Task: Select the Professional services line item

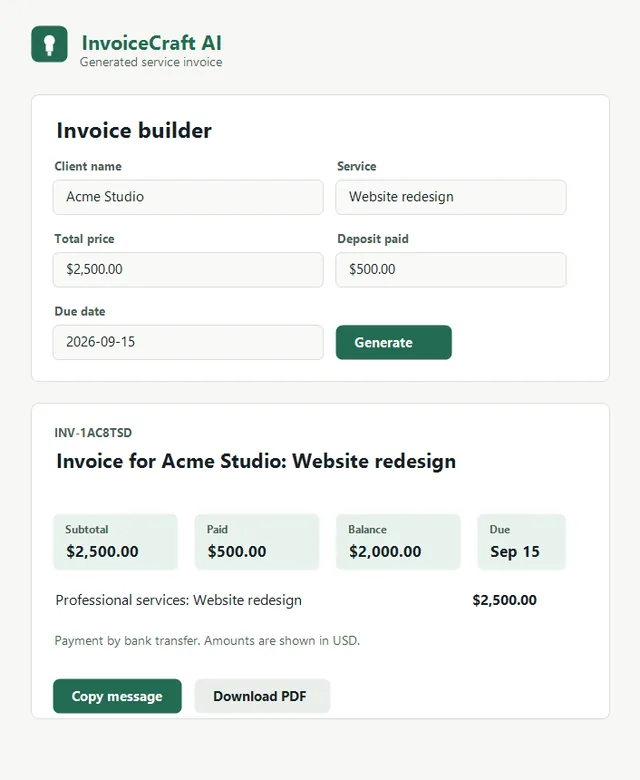Action: (x=179, y=600)
